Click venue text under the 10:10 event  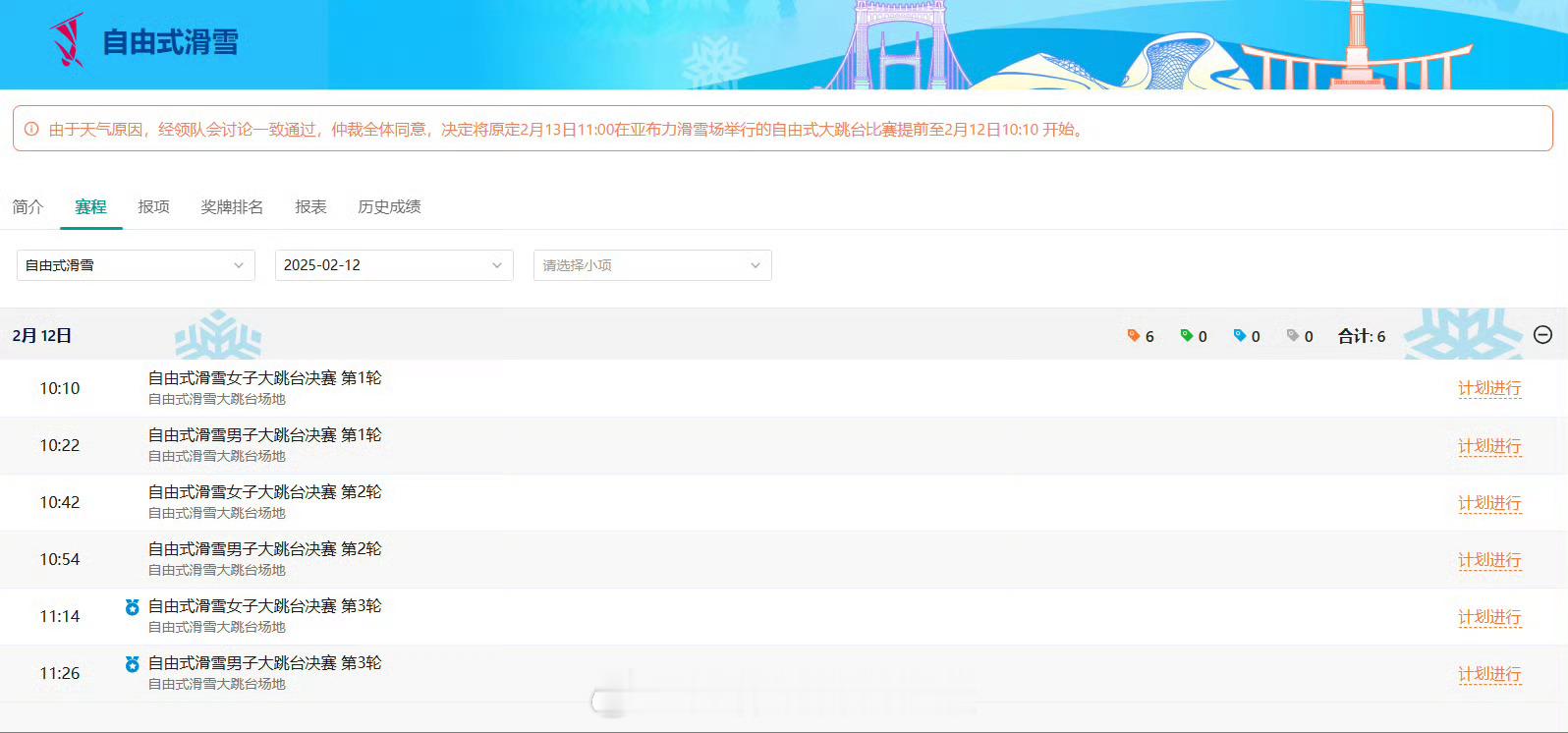coord(217,399)
